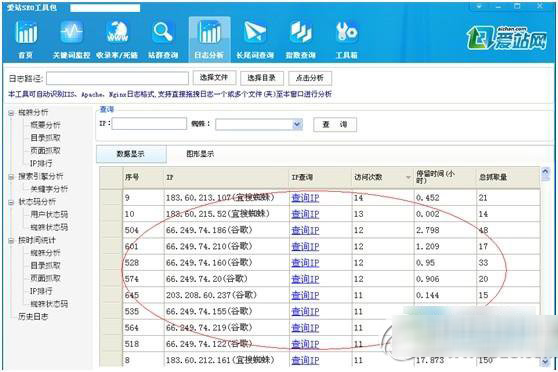Click the 停留时间(小时) column header
558x372 pixels.
pos(445,177)
